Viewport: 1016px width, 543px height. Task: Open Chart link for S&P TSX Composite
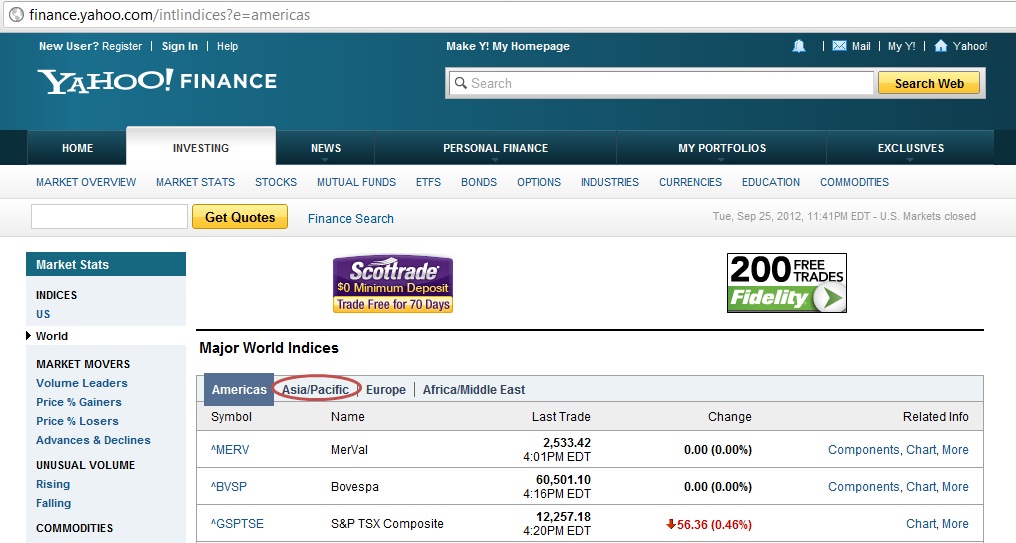click(x=921, y=524)
